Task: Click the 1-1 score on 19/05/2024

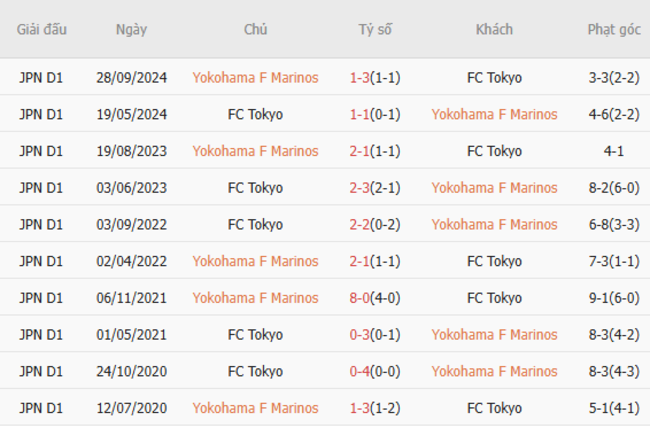Action: 359,114
